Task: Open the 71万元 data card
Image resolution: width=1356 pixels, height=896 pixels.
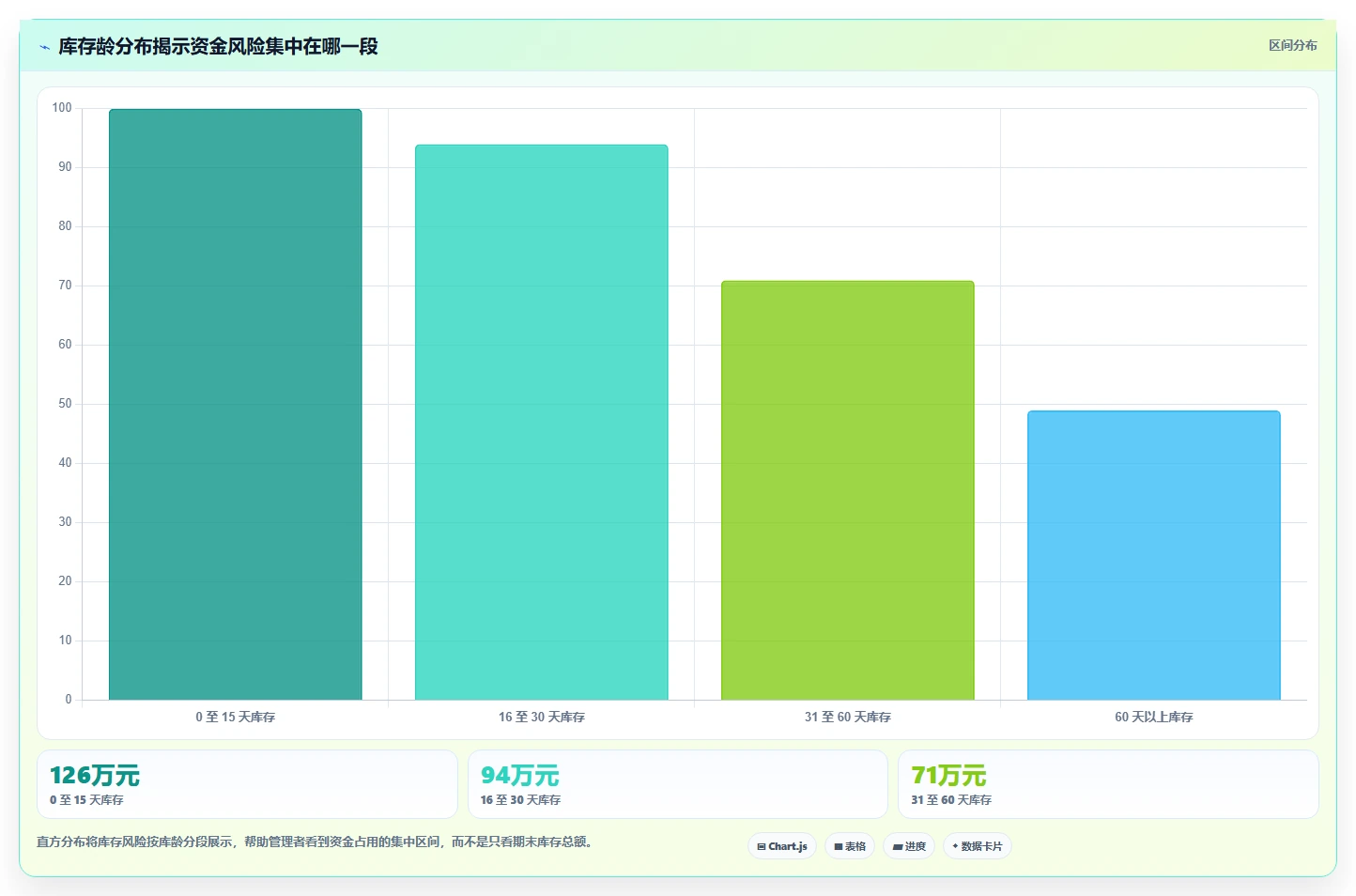Action: click(1108, 784)
